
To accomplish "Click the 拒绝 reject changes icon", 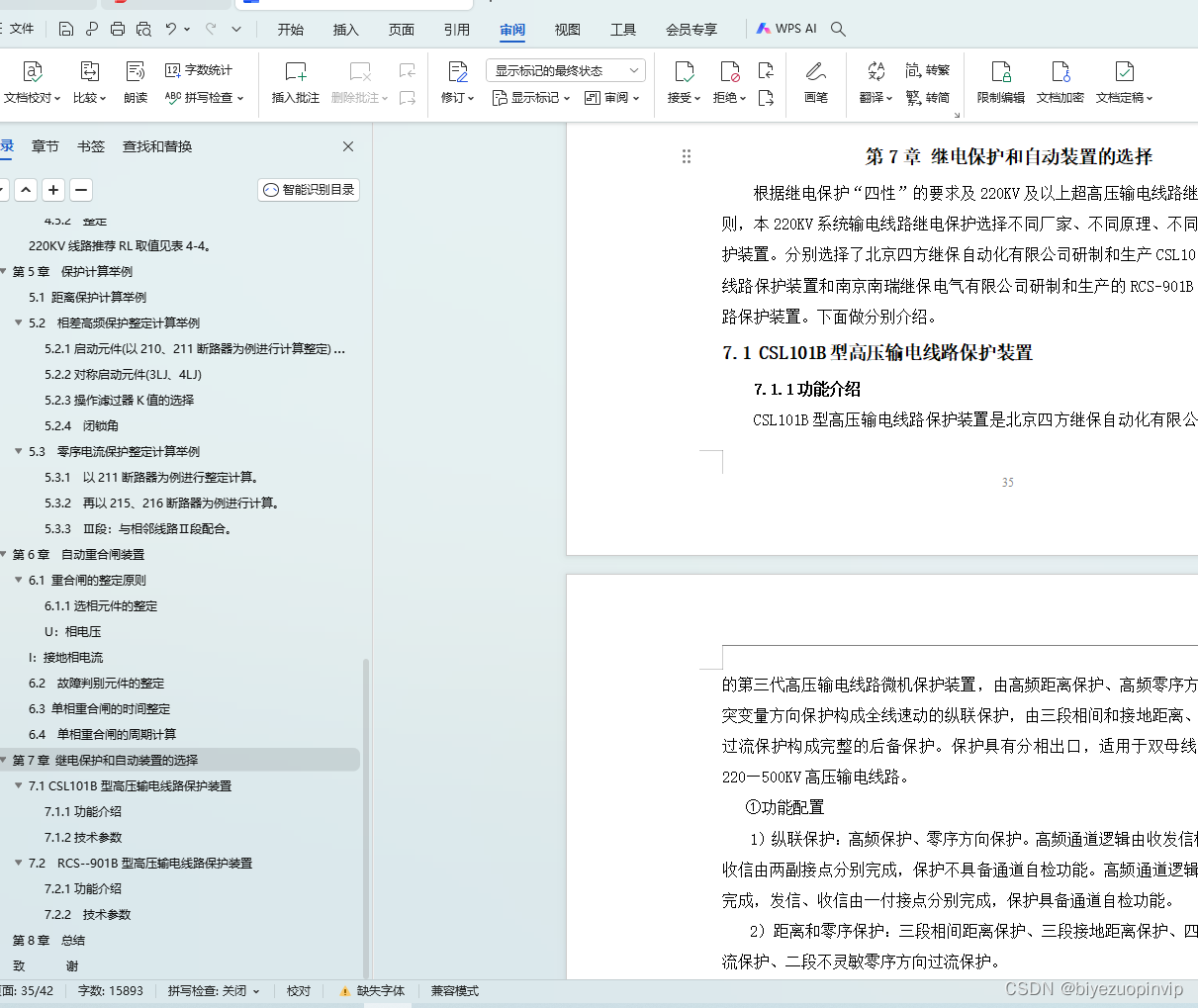I will (x=729, y=72).
